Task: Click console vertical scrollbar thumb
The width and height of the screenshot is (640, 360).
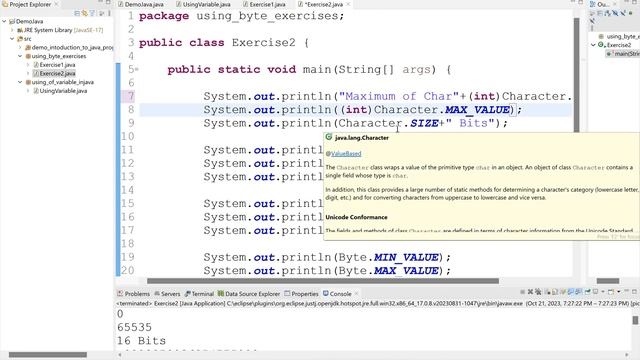Action: click(x=635, y=320)
